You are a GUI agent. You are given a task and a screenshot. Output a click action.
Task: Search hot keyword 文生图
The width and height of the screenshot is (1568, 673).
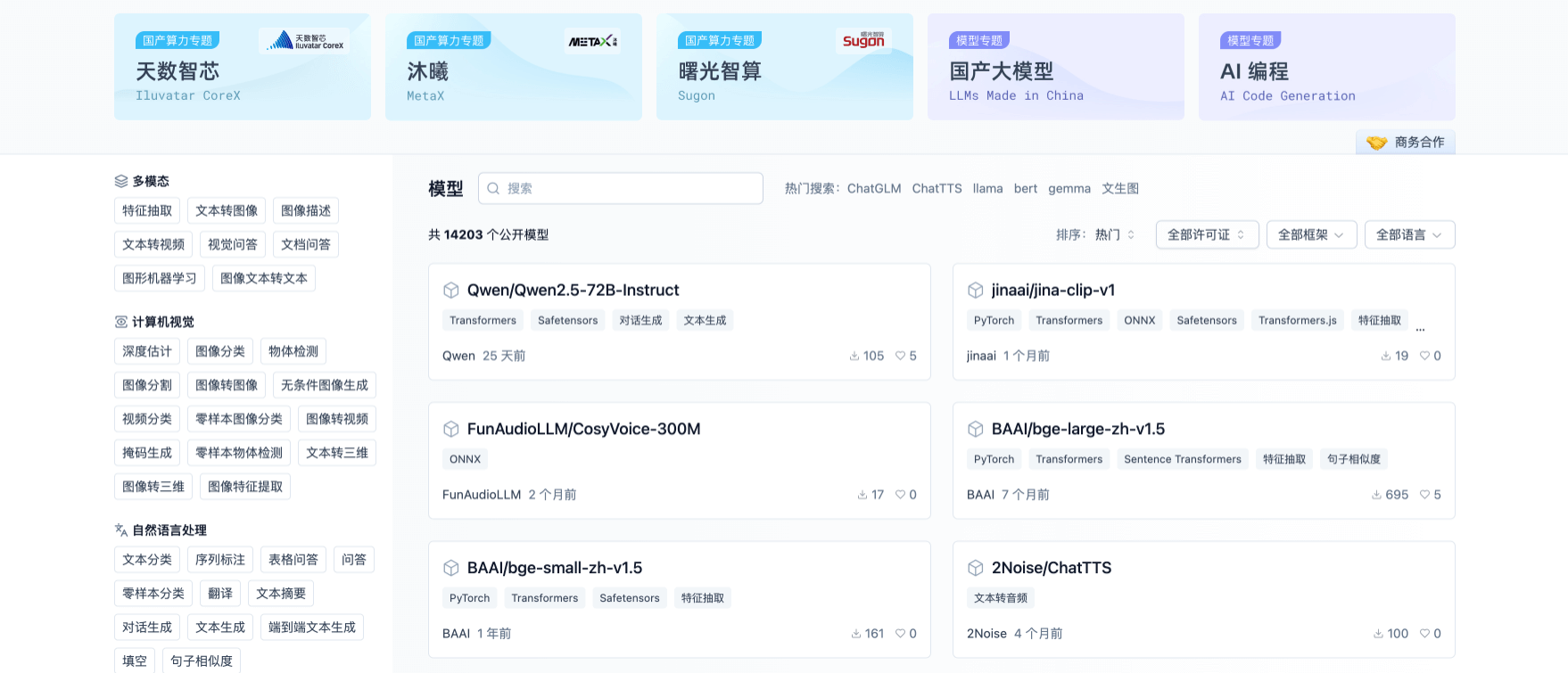[1120, 189]
